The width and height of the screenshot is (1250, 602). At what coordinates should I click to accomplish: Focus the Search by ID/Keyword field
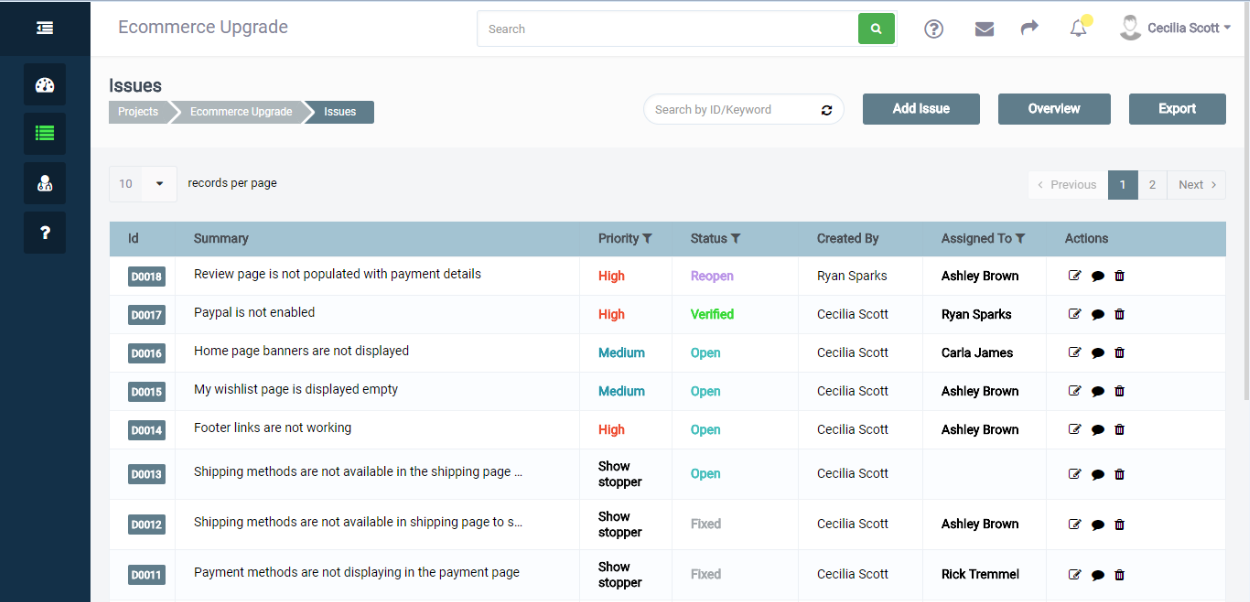coord(733,110)
